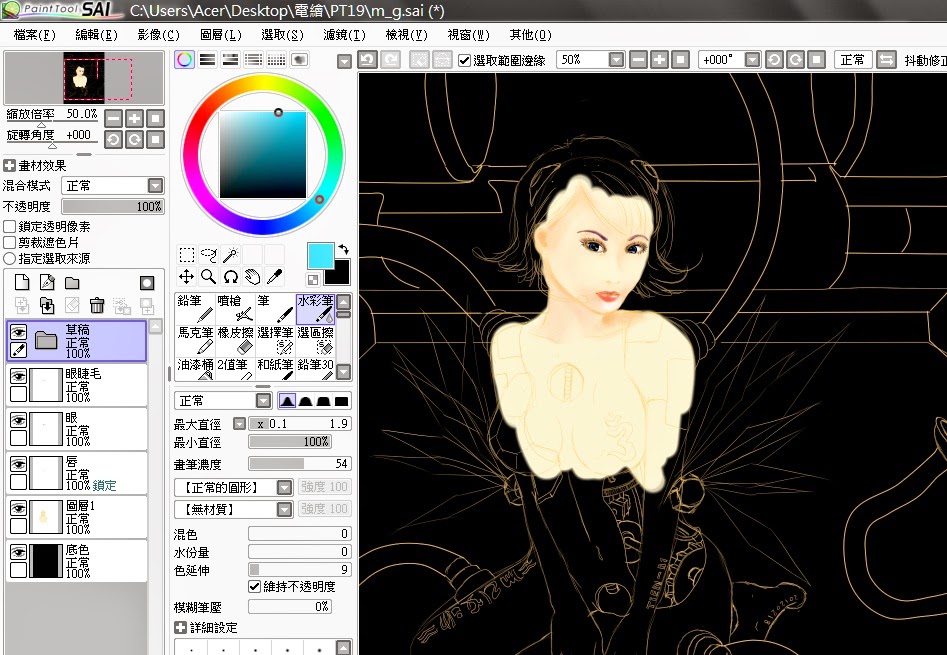The width and height of the screenshot is (947, 655).
Task: Choose the 橡皮擦 eraser tool
Action: point(235,340)
